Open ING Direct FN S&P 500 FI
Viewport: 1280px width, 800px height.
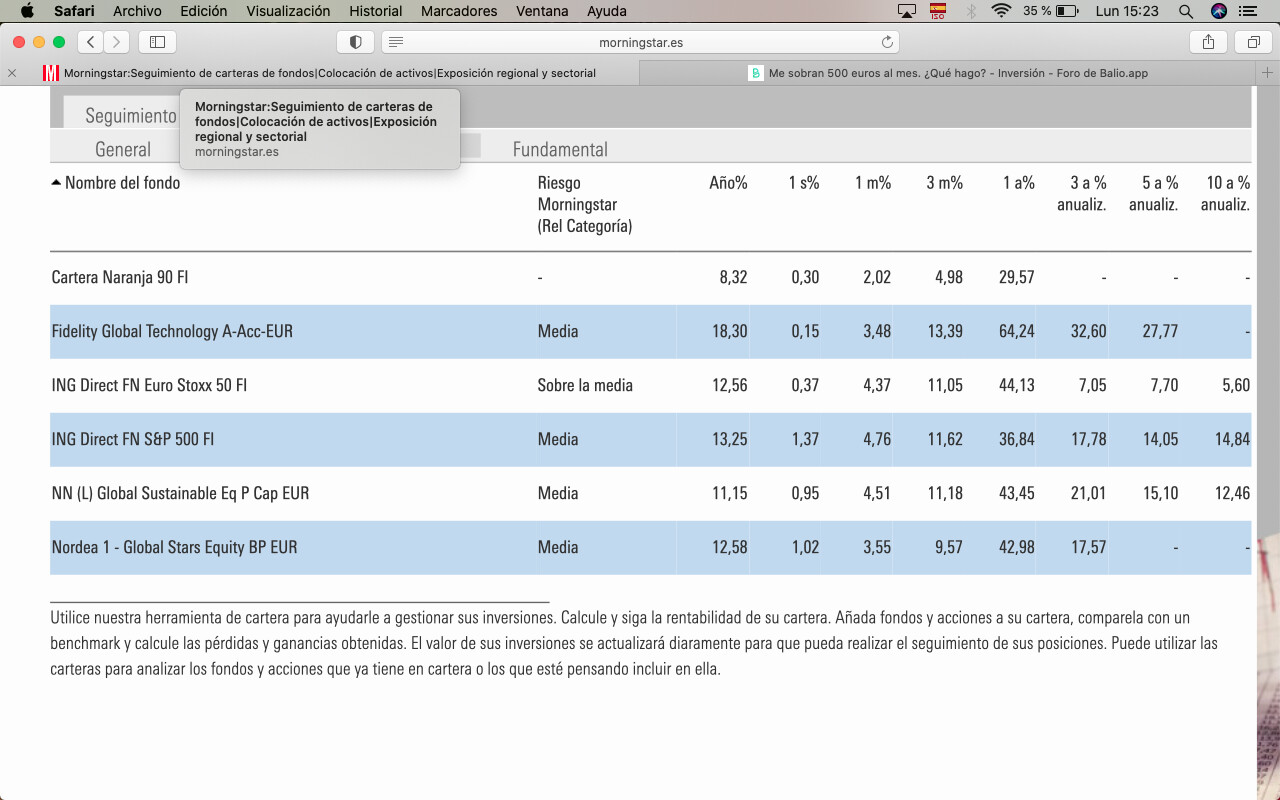point(133,439)
